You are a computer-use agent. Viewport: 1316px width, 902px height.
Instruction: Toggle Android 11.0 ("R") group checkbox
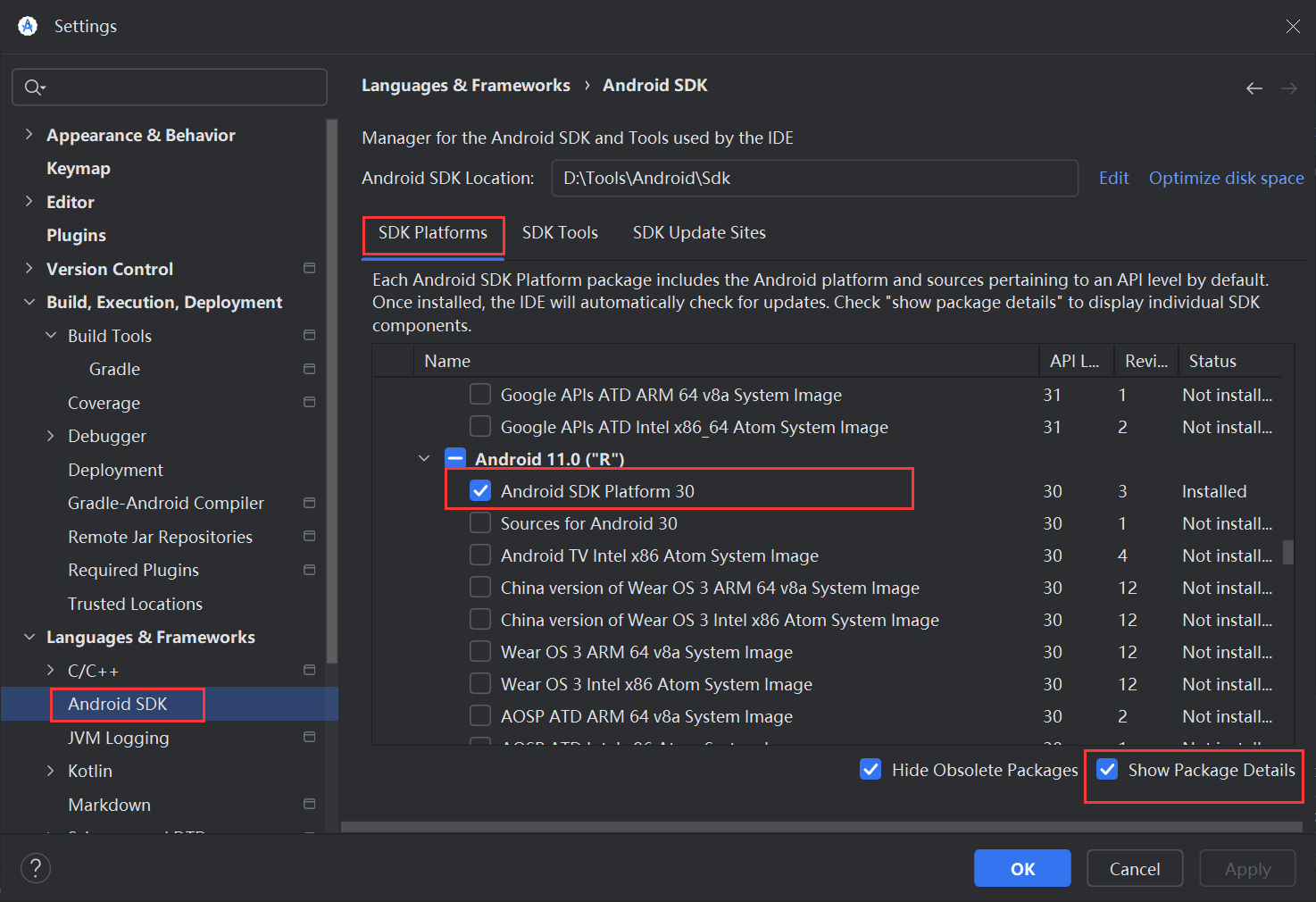455,458
